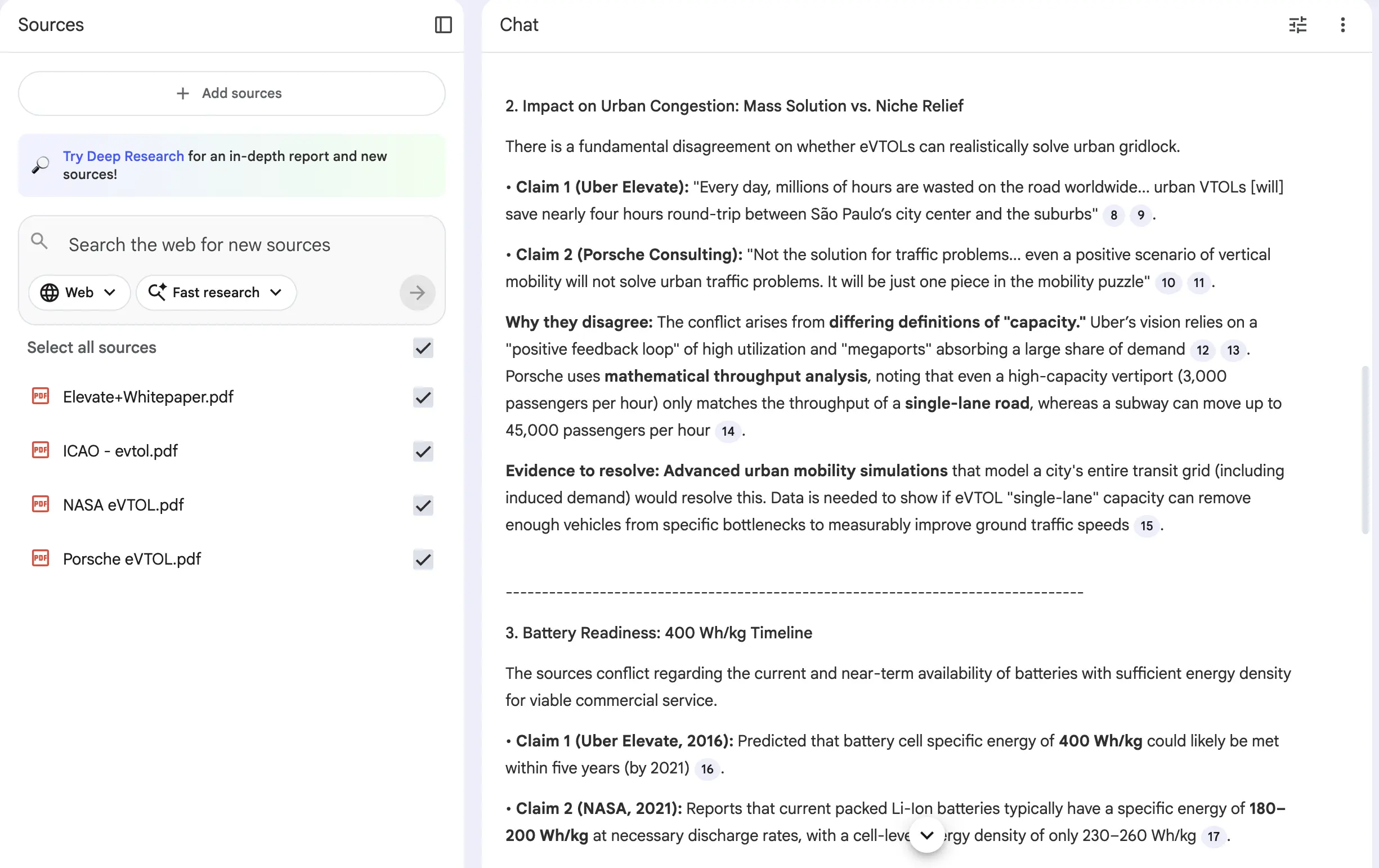The image size is (1379, 868).
Task: Click the Try Deep Research link
Action: (123, 156)
